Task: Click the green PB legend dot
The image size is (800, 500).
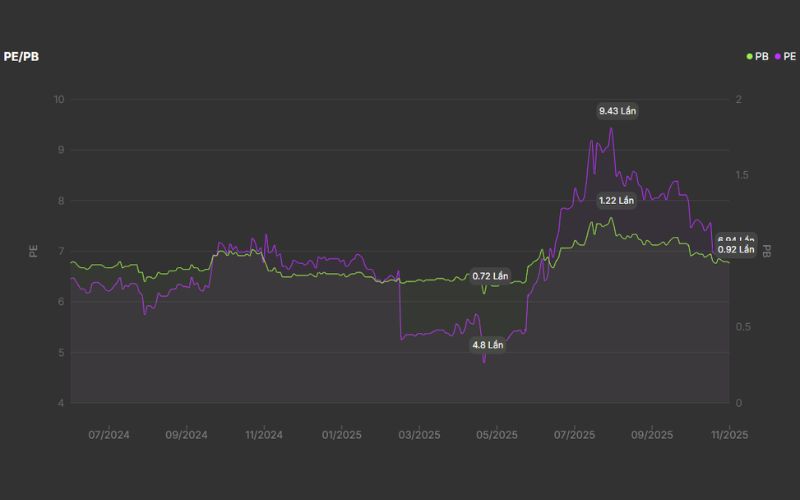Action: coord(750,57)
